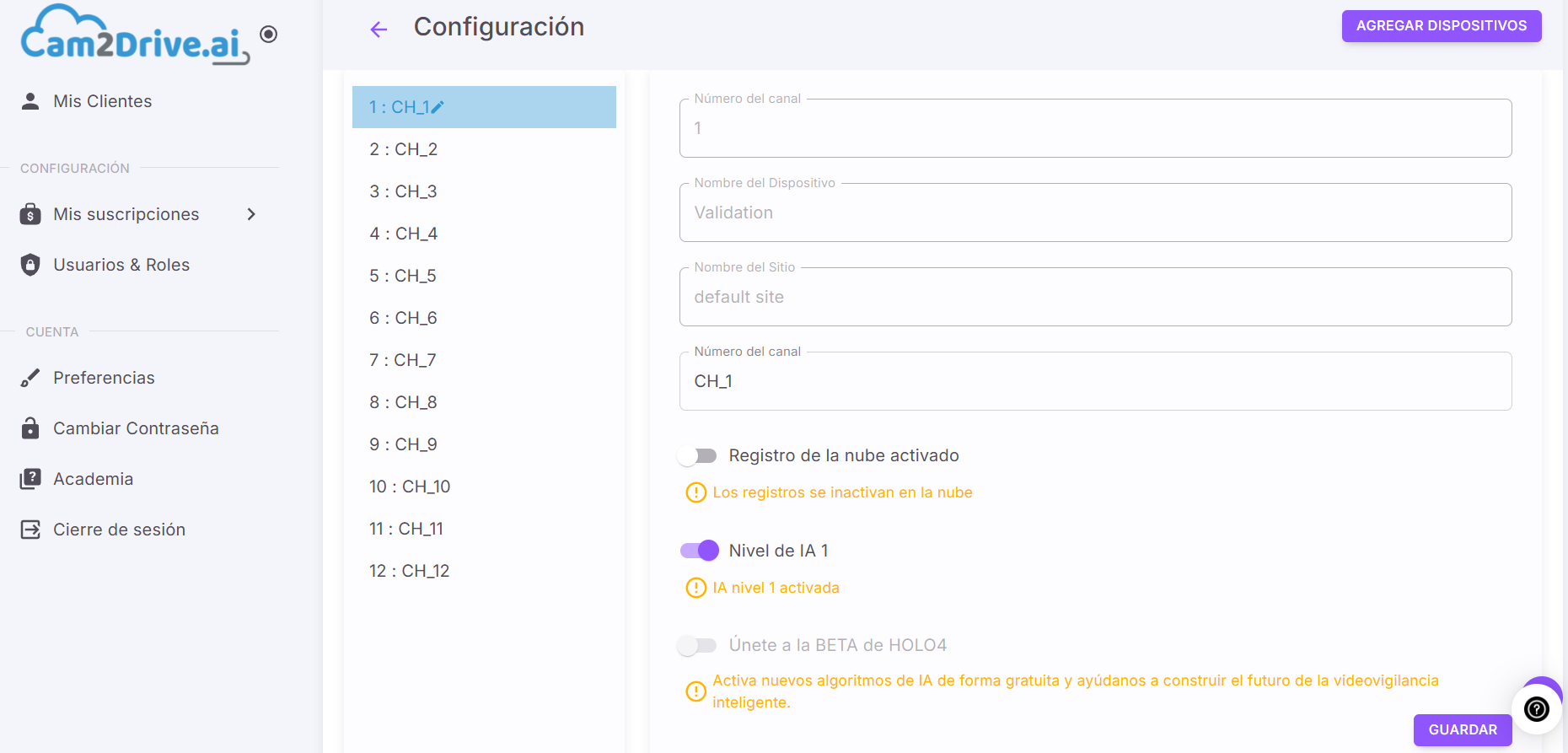Screen dimensions: 1568x753
Task: Select channel 5 : CH_5 in the list
Action: pos(484,276)
